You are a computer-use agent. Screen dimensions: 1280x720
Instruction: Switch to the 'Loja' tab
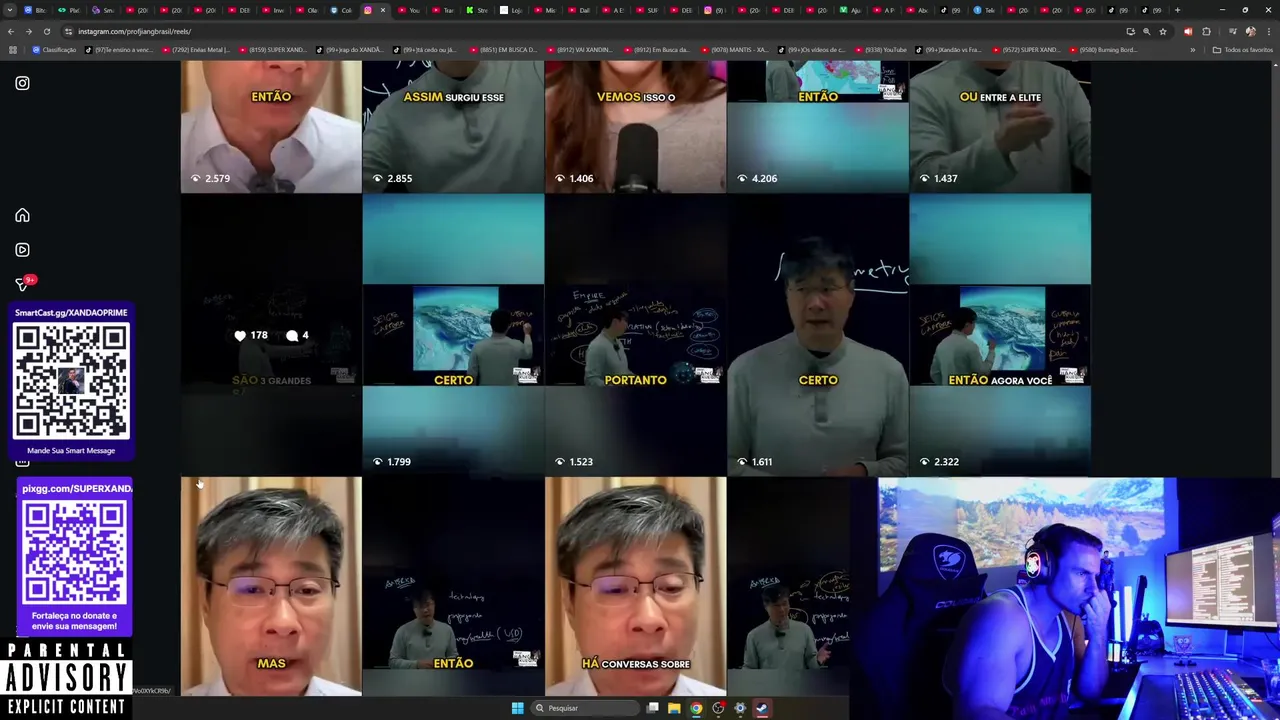[x=511, y=10]
